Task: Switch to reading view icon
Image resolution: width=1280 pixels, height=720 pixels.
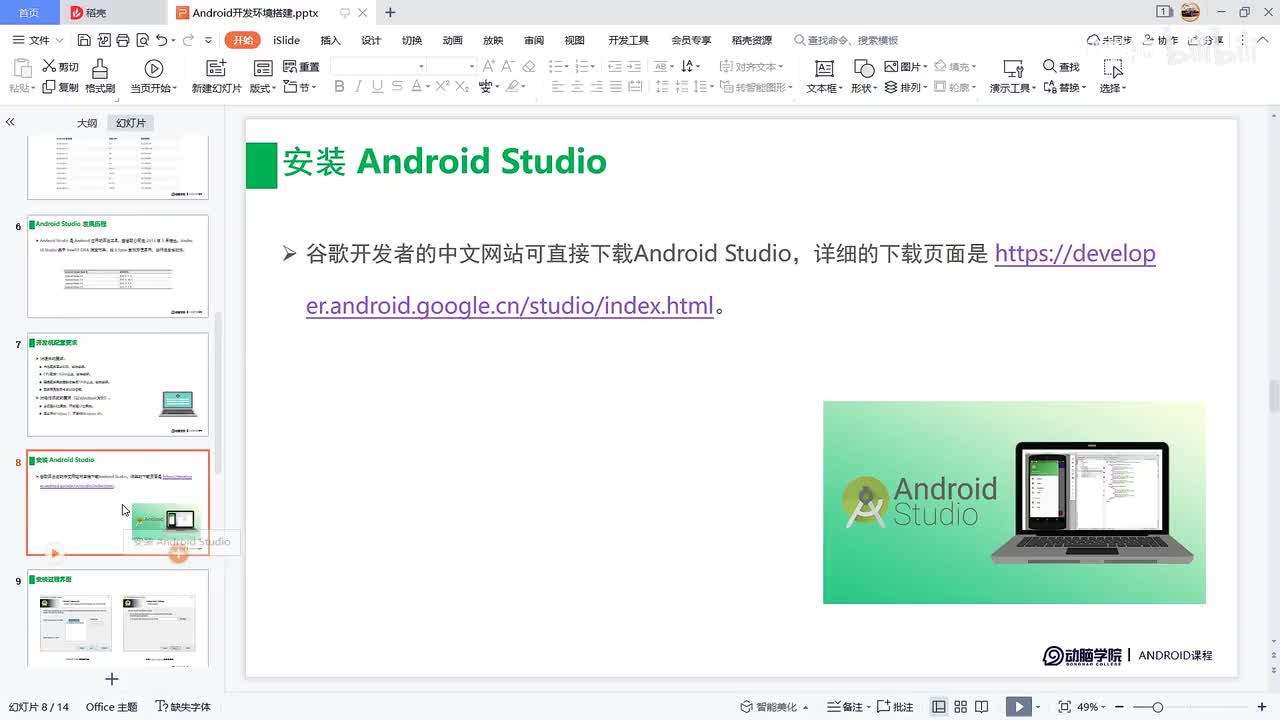Action: 983,707
